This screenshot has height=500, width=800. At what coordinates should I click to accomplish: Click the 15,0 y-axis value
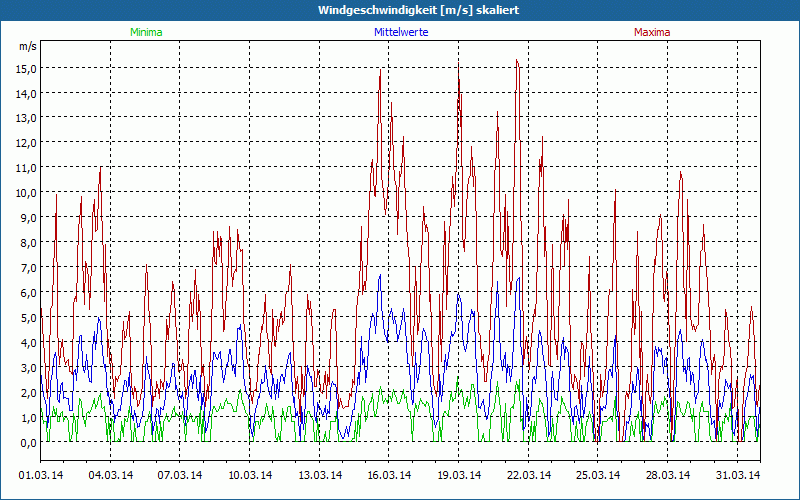pos(28,69)
